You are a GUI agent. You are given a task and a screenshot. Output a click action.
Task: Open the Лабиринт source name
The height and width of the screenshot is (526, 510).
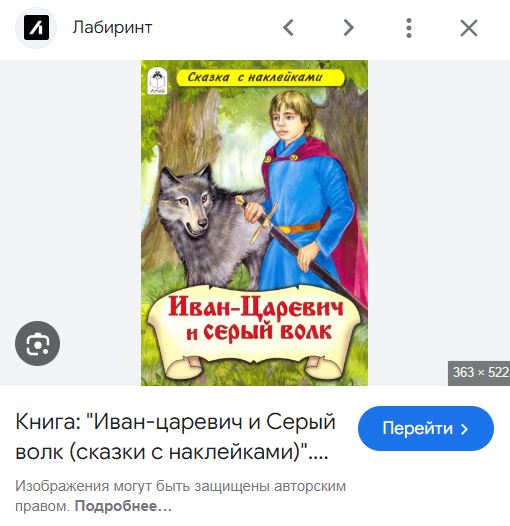click(112, 27)
